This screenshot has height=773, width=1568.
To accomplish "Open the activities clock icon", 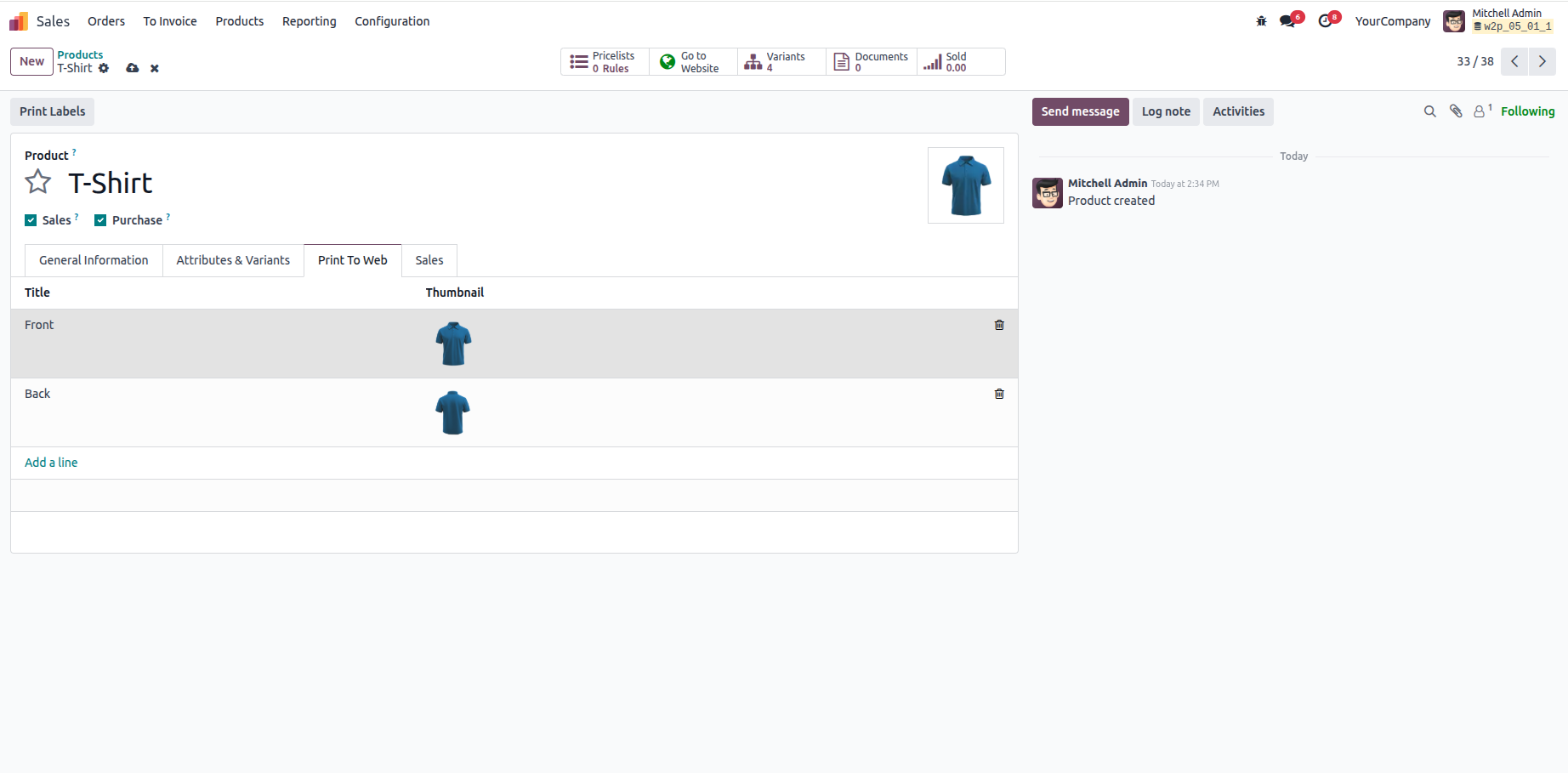I will point(1326,21).
